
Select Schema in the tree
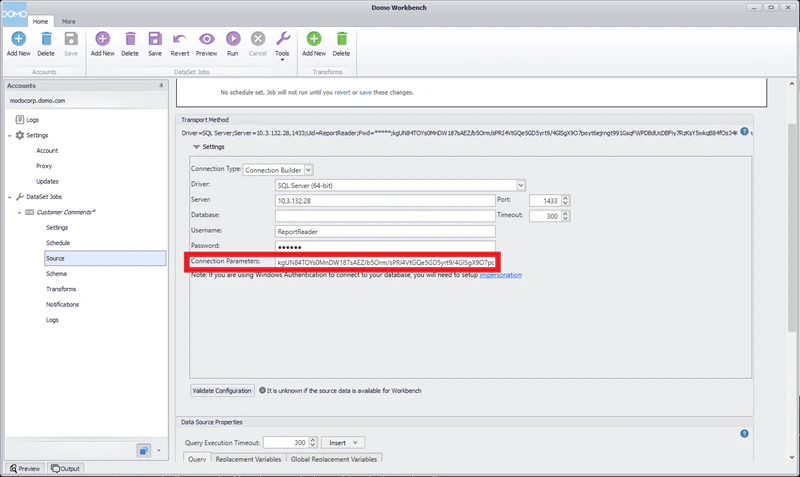click(56, 273)
